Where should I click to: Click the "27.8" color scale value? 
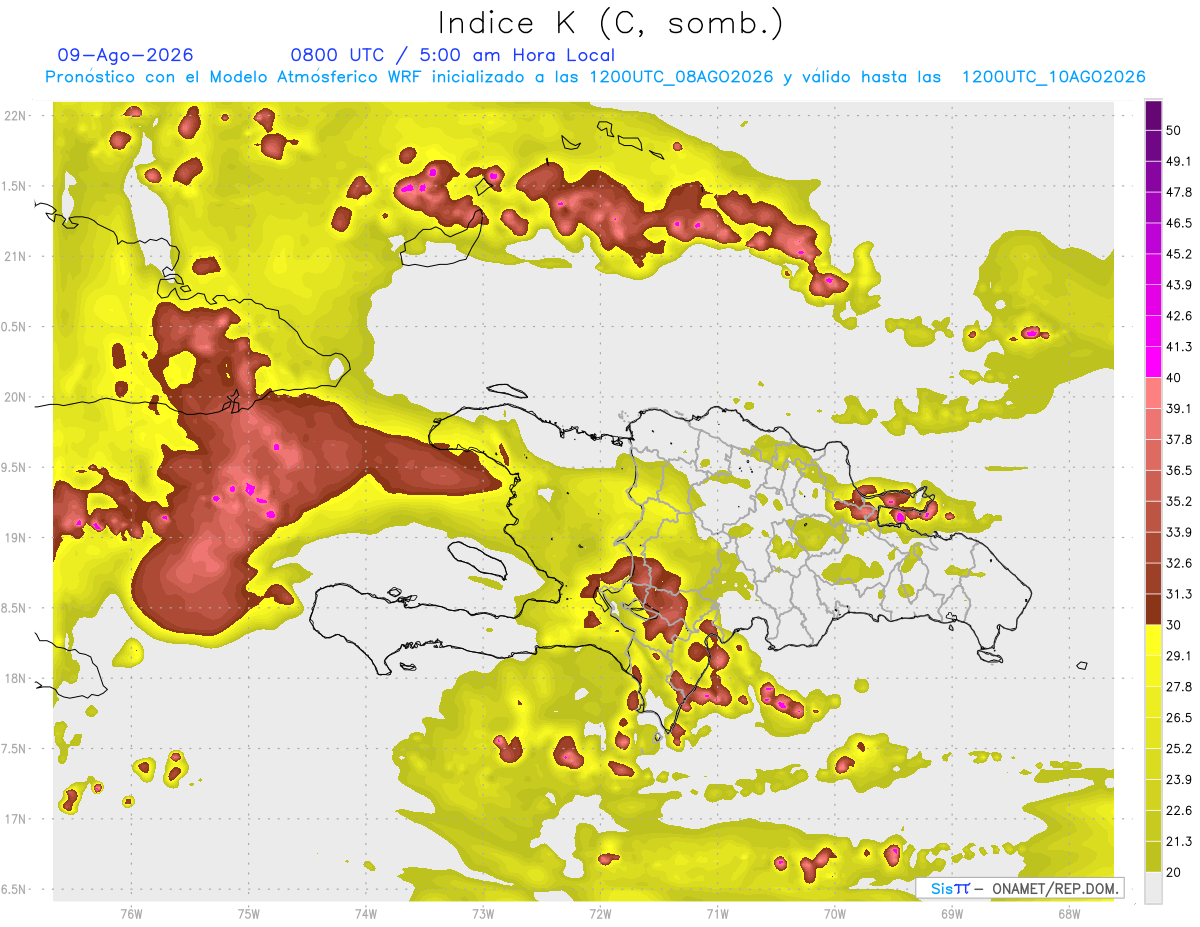1178,687
